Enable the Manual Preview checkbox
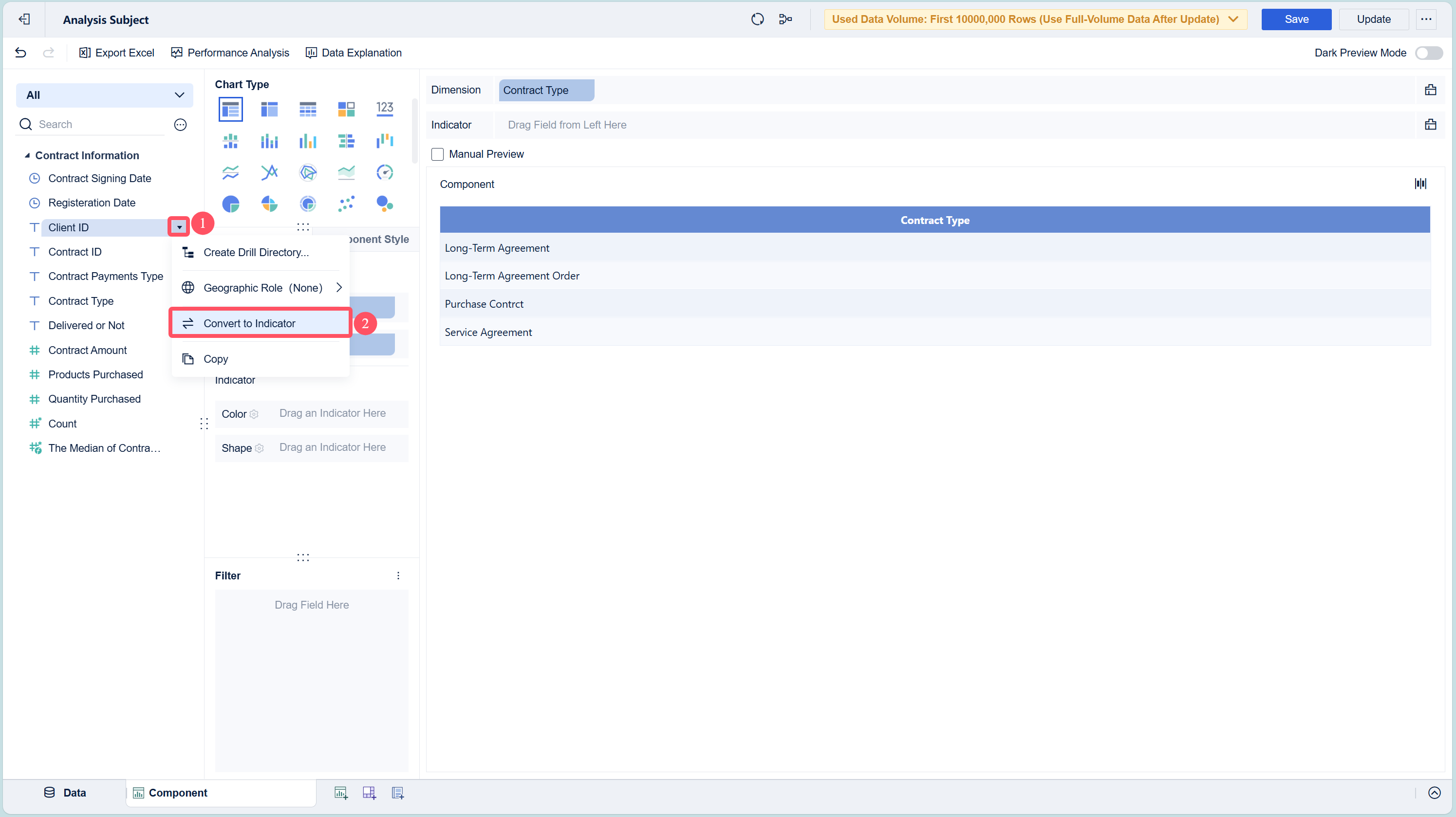Screen dimensions: 1456x817 pyautogui.click(x=437, y=154)
